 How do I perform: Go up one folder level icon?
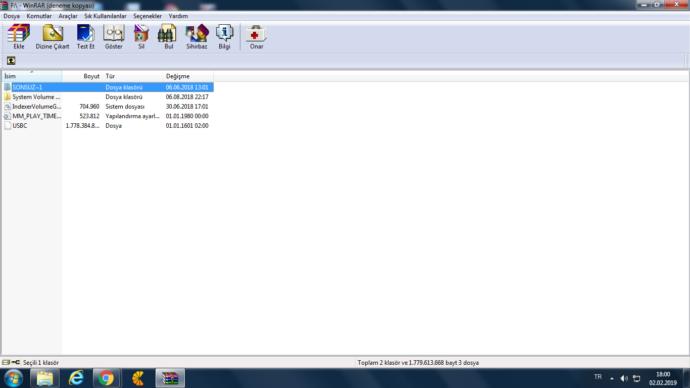(11, 61)
